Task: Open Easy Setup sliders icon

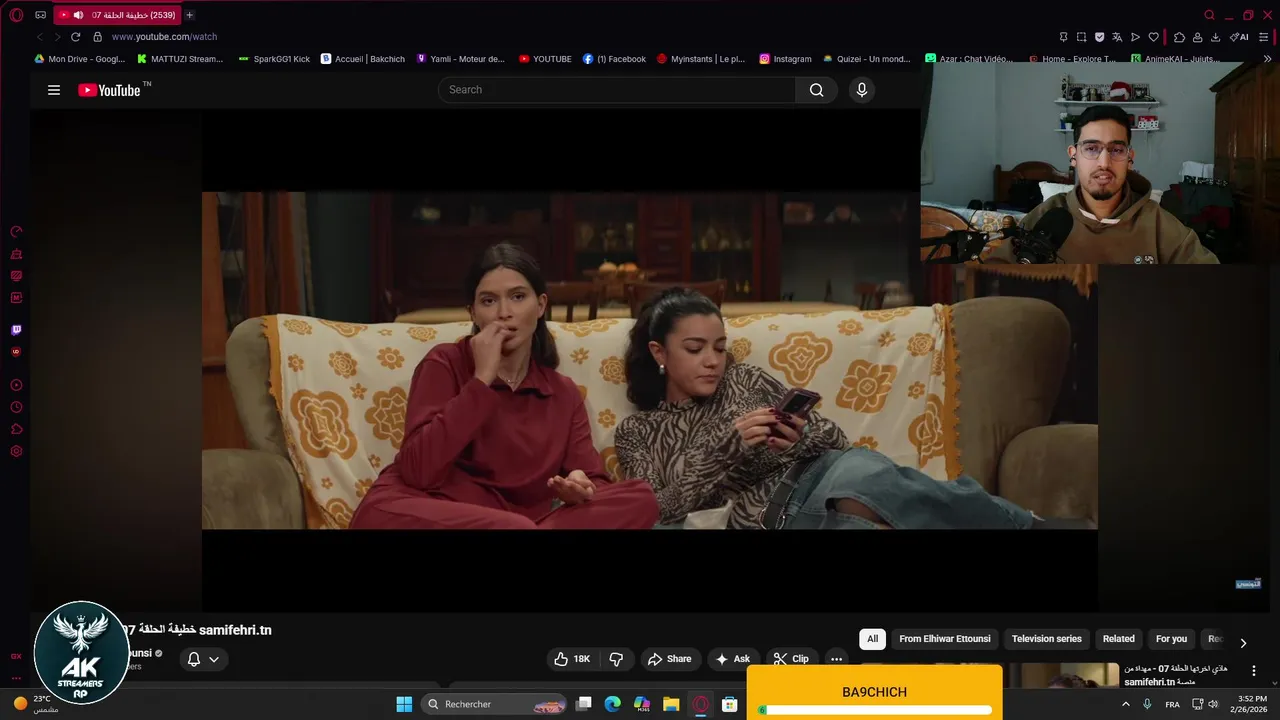Action: click(x=1265, y=37)
